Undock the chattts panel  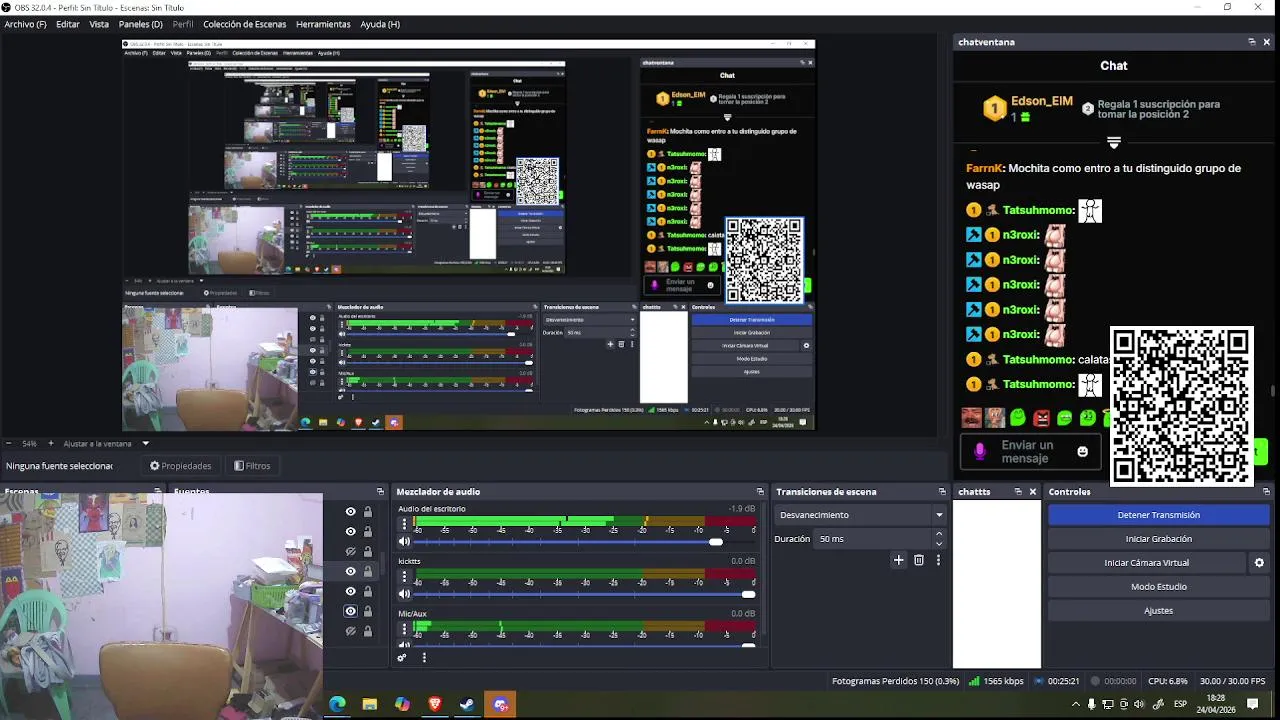pos(1018,491)
